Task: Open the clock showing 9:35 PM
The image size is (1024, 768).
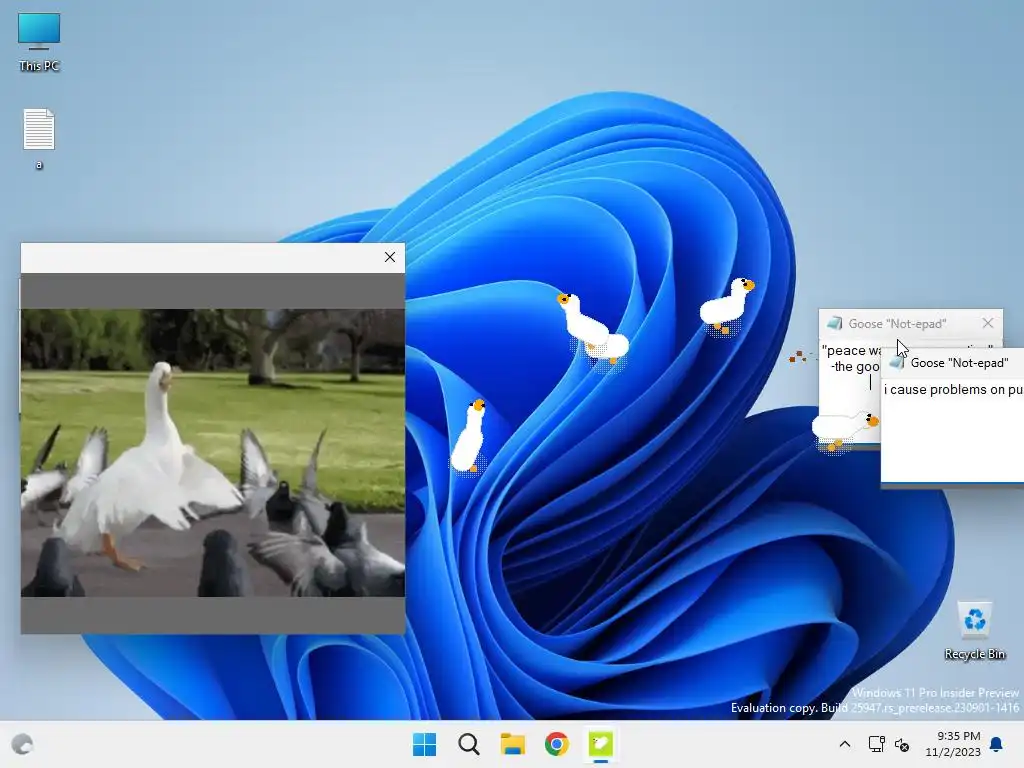Action: (954, 744)
